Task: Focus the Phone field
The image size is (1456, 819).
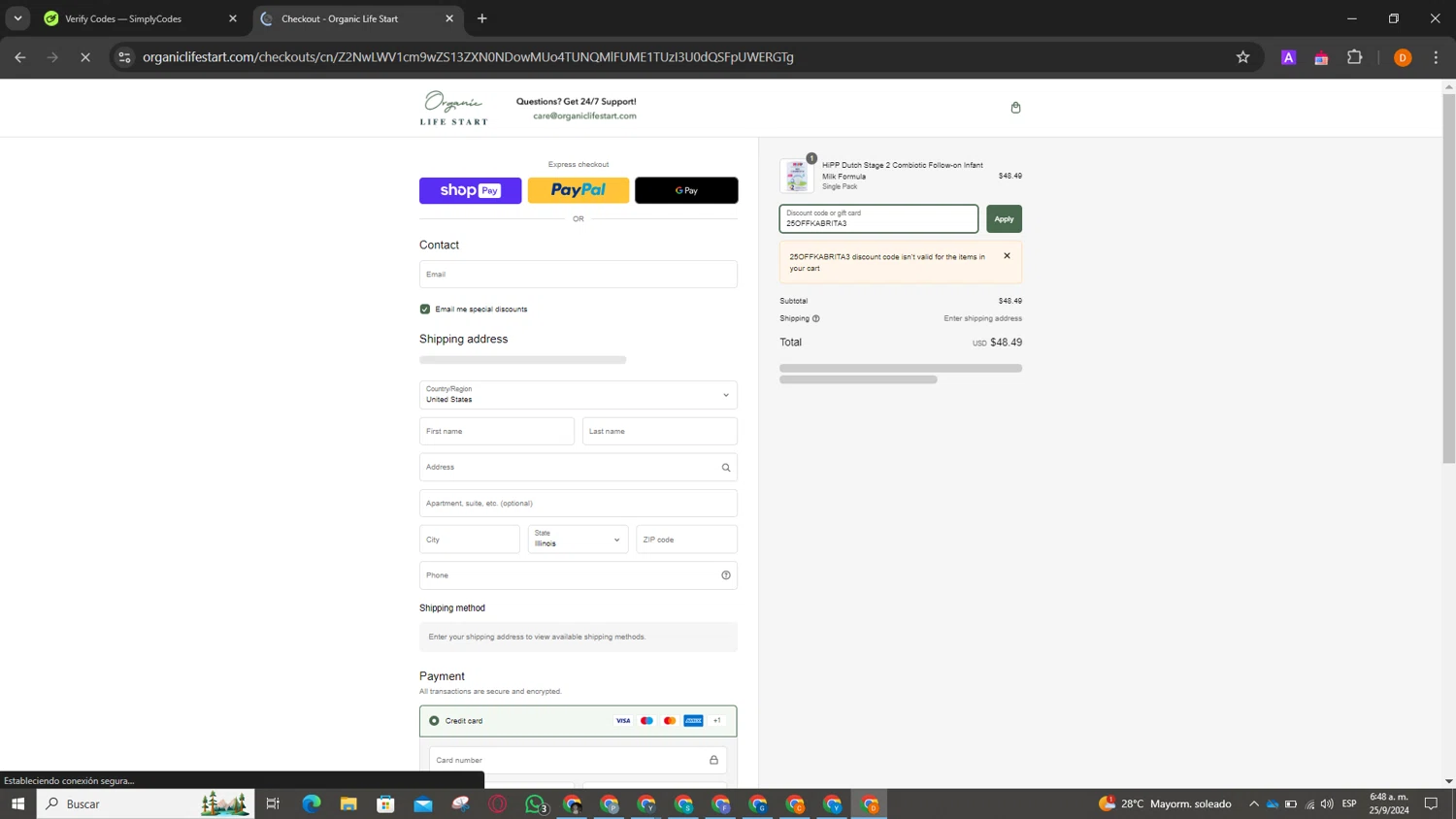Action: coord(579,575)
